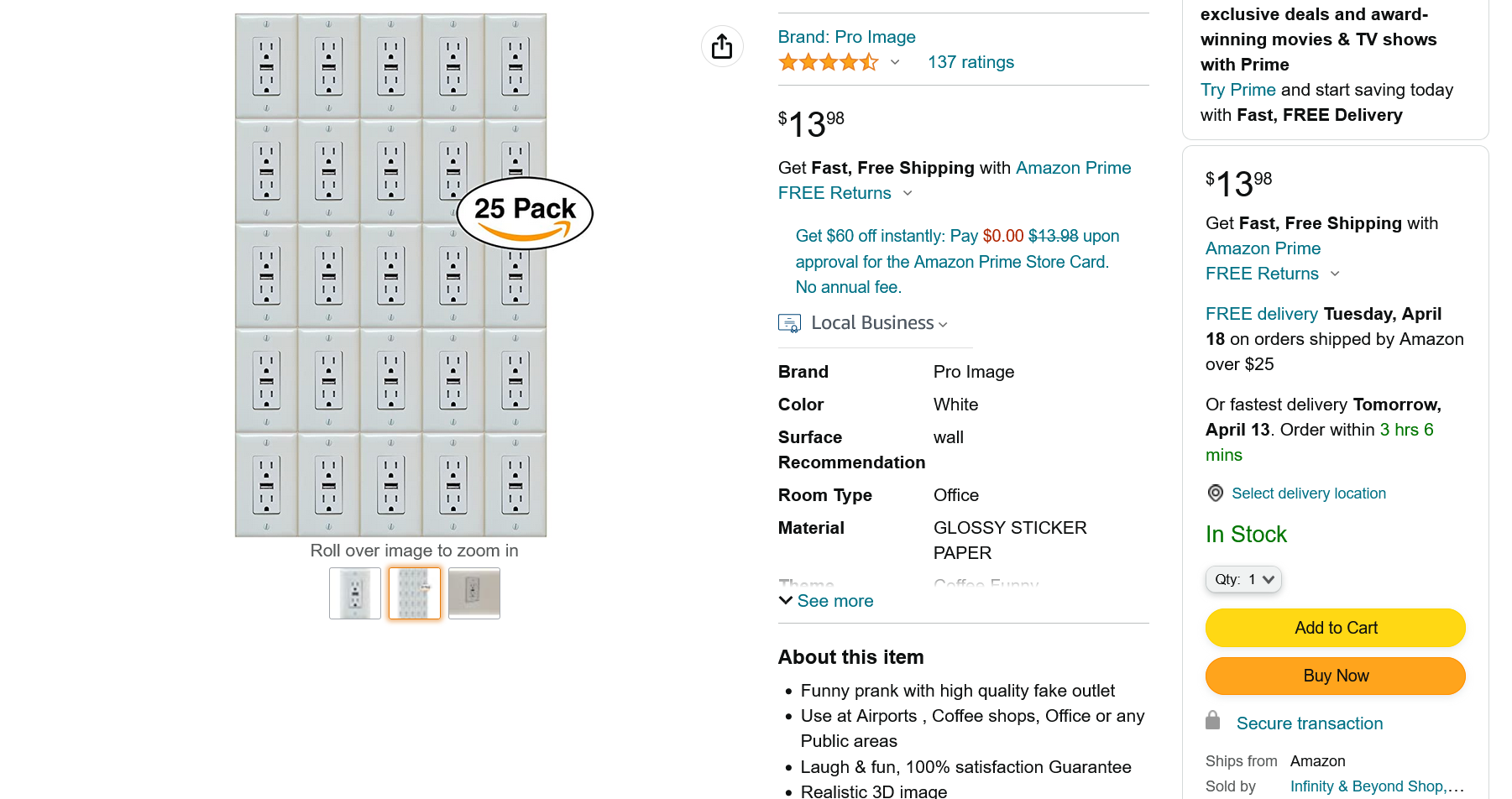The height and width of the screenshot is (799, 1512).
Task: Click the Local Business badge icon
Action: click(x=789, y=323)
